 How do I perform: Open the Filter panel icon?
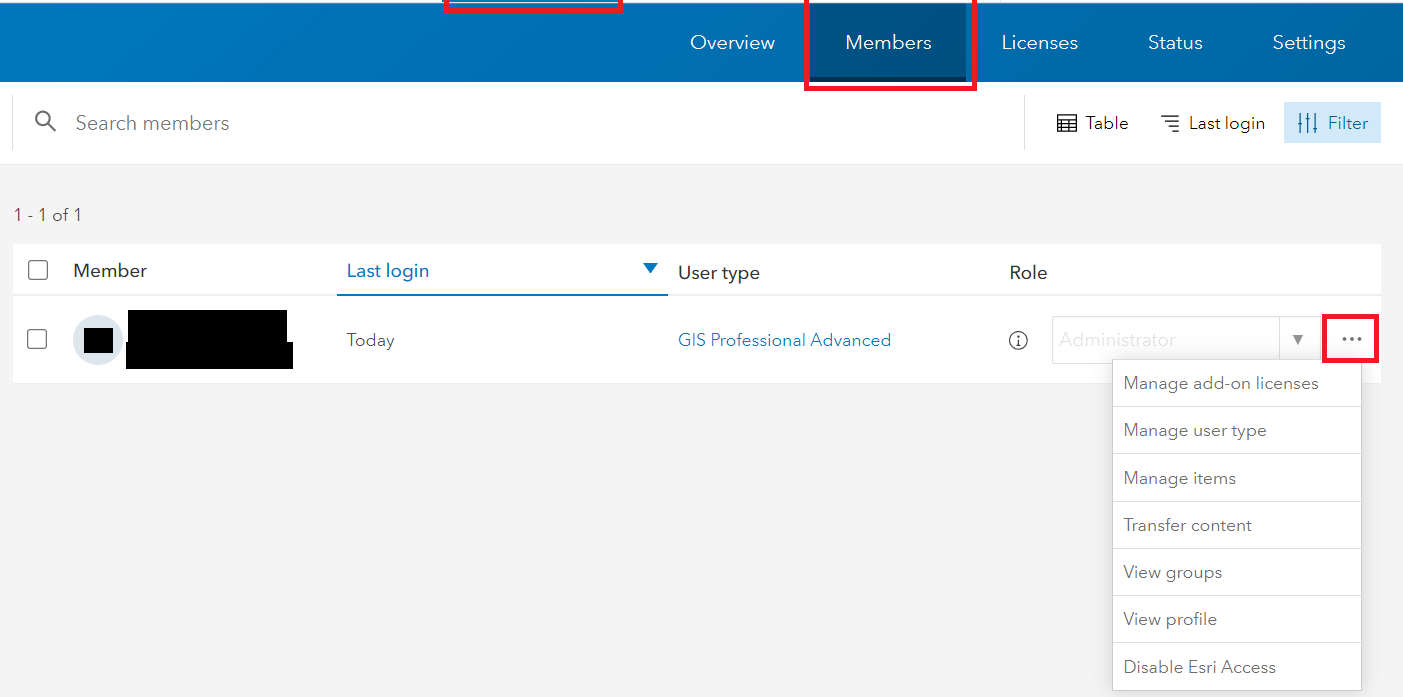click(x=1331, y=122)
